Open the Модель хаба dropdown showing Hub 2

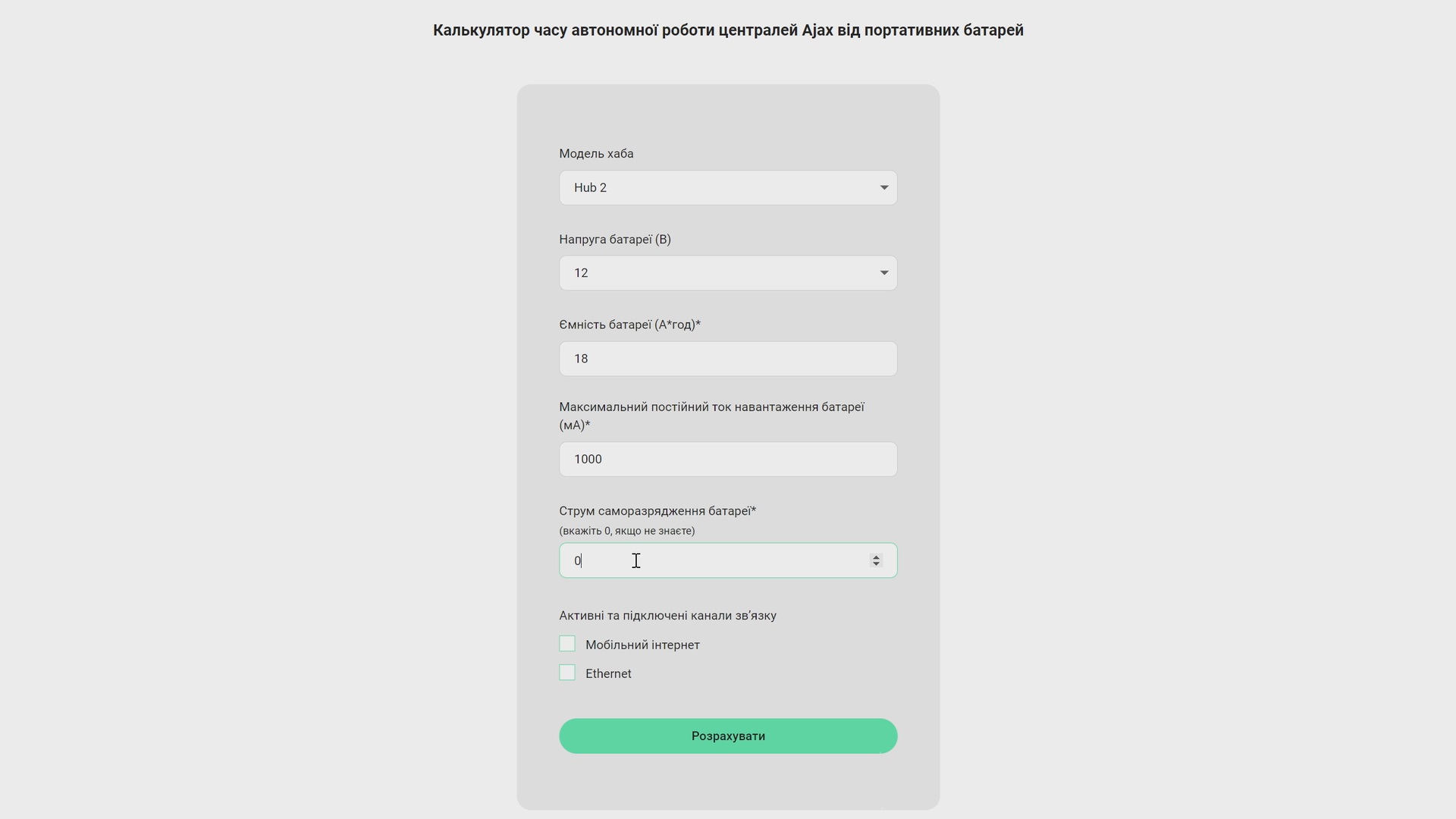pyautogui.click(x=728, y=187)
